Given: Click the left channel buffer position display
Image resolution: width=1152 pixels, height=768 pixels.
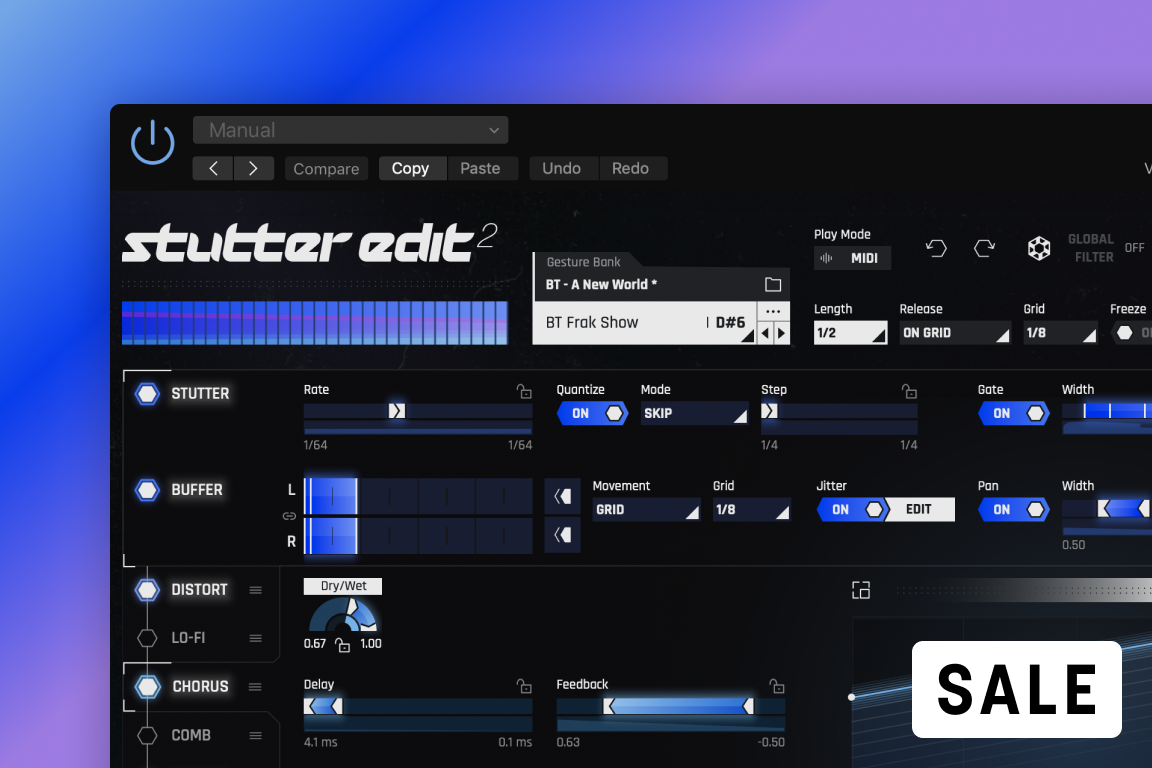Looking at the screenshot, I should (x=418, y=496).
